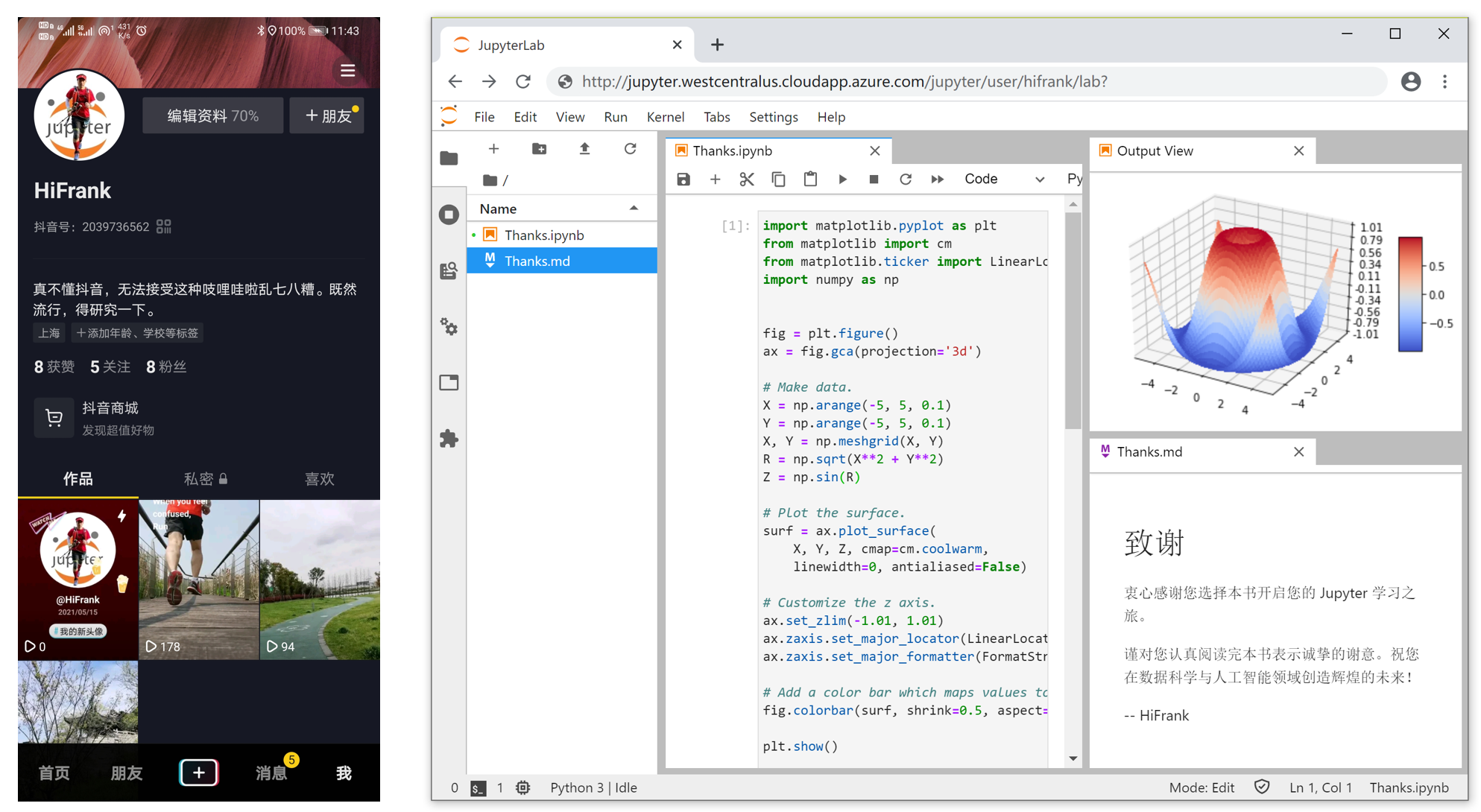
Task: Interrupt the kernel with stop button
Action: (x=874, y=180)
